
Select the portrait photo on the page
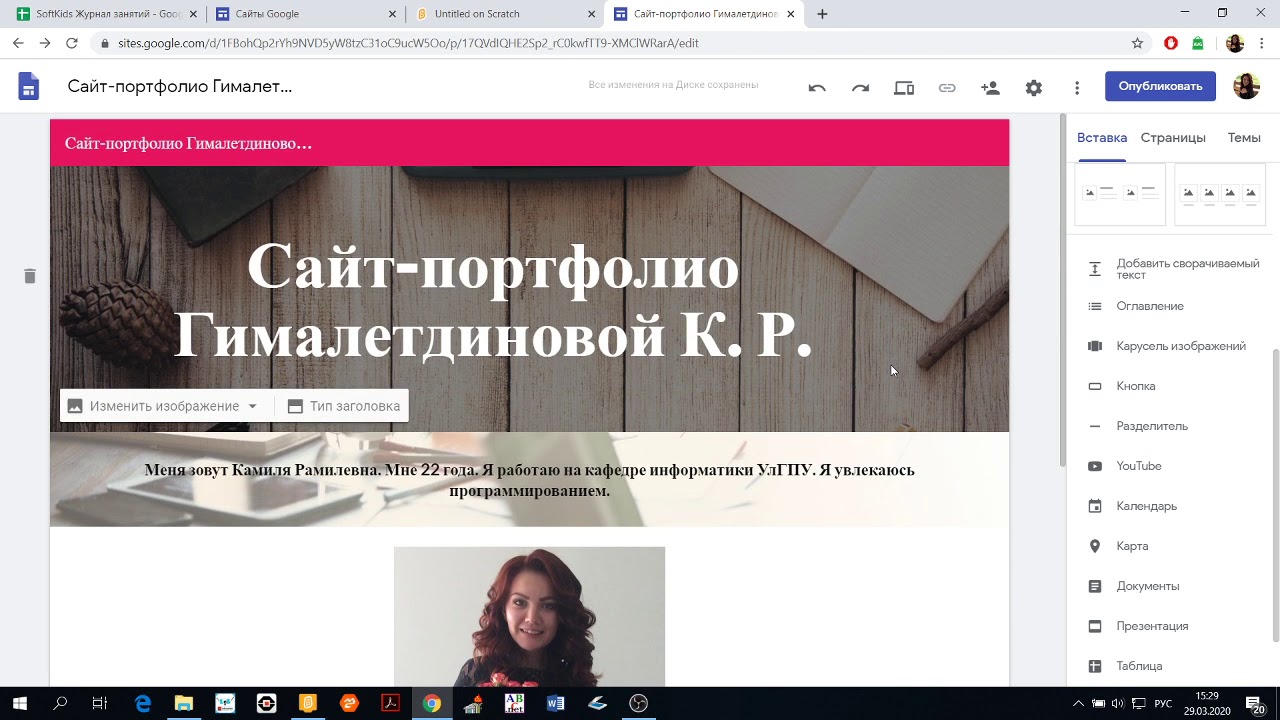point(529,616)
